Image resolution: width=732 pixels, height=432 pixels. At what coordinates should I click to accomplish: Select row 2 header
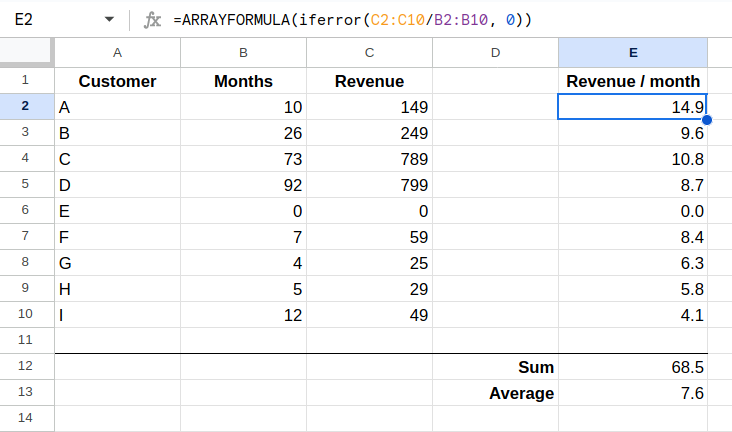click(25, 106)
